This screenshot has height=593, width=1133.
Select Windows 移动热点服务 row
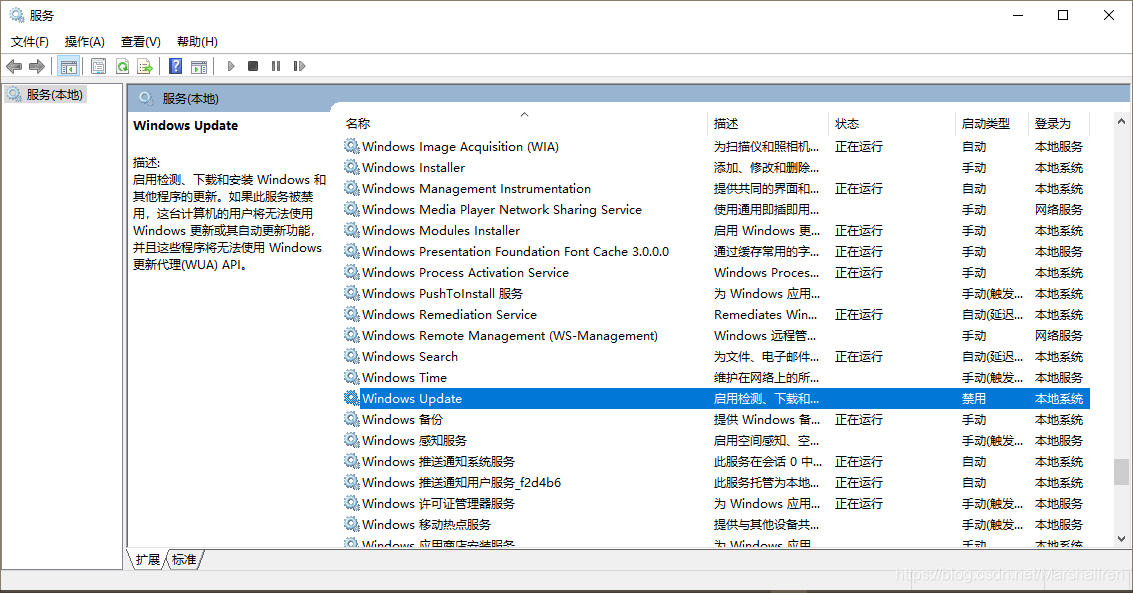[x=716, y=524]
